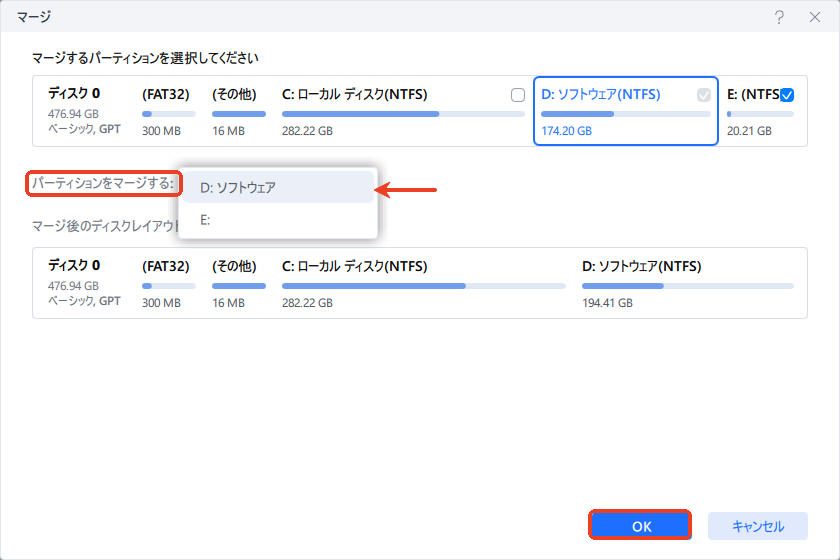
Task: Click the merged 194.41 GB D: partition in the layout preview
Action: (688, 284)
